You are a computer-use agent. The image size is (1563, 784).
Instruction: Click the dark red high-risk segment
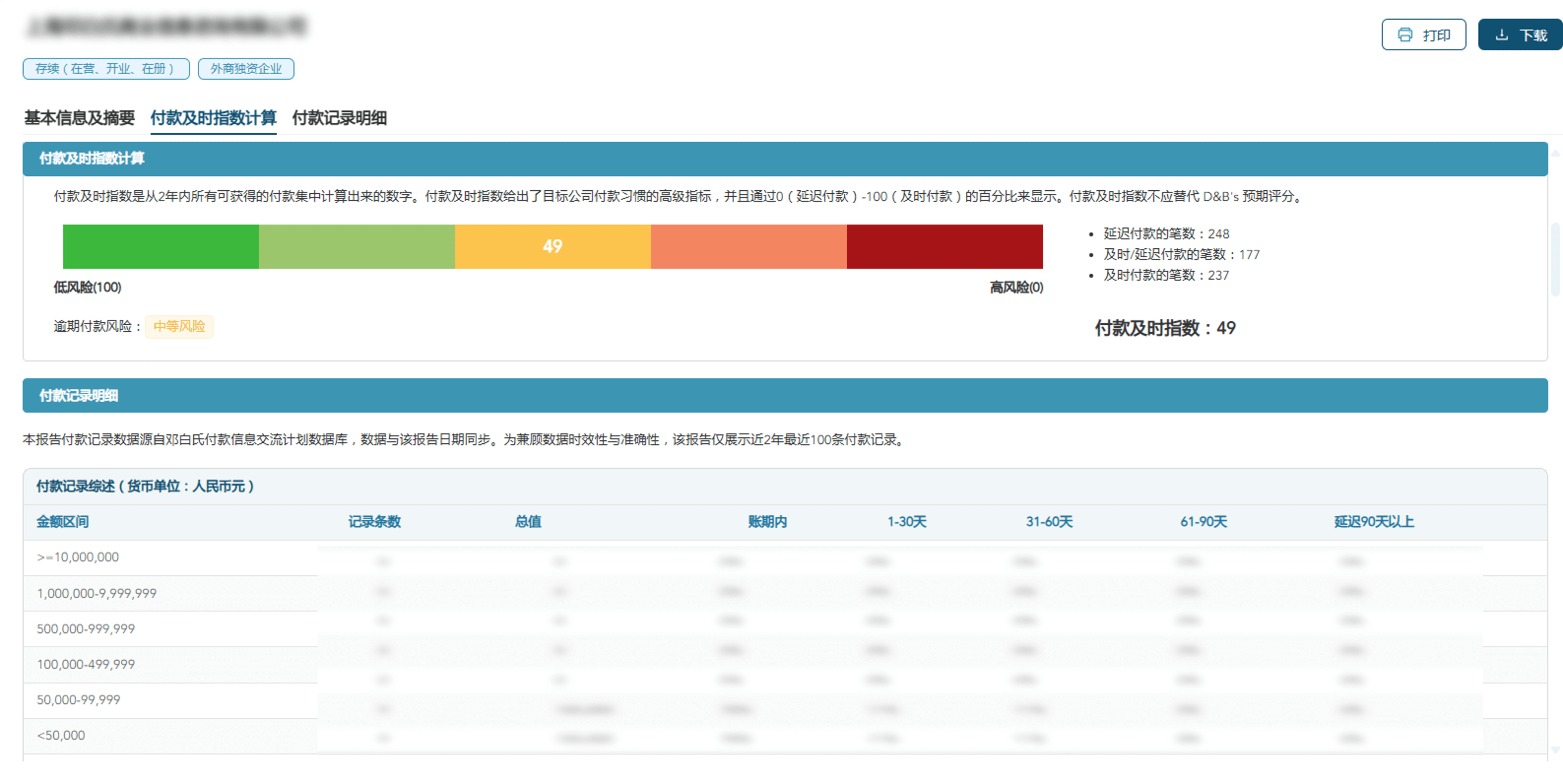(x=944, y=246)
